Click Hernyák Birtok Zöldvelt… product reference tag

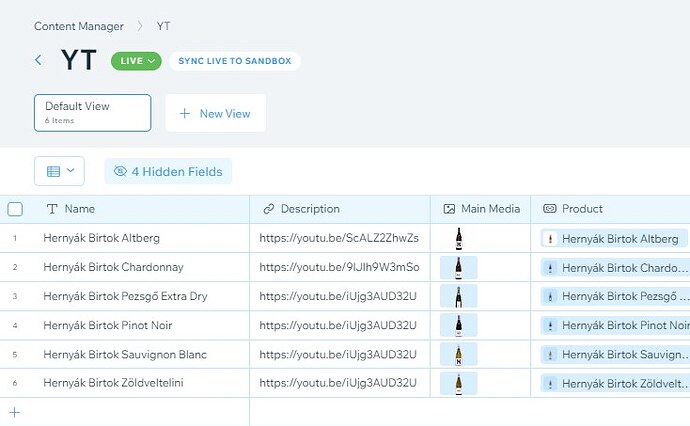615,384
